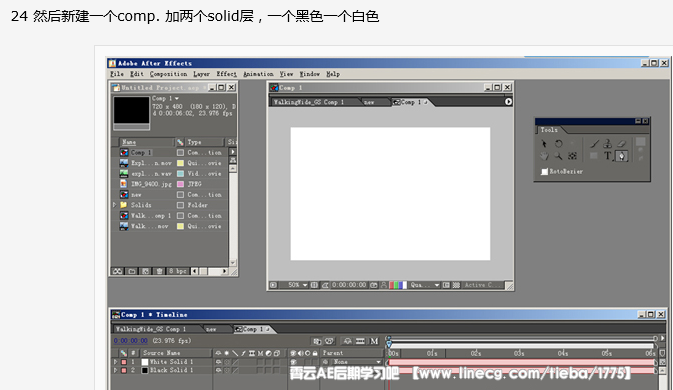
Task: Expand the Solids folder in project
Action: click(x=115, y=205)
